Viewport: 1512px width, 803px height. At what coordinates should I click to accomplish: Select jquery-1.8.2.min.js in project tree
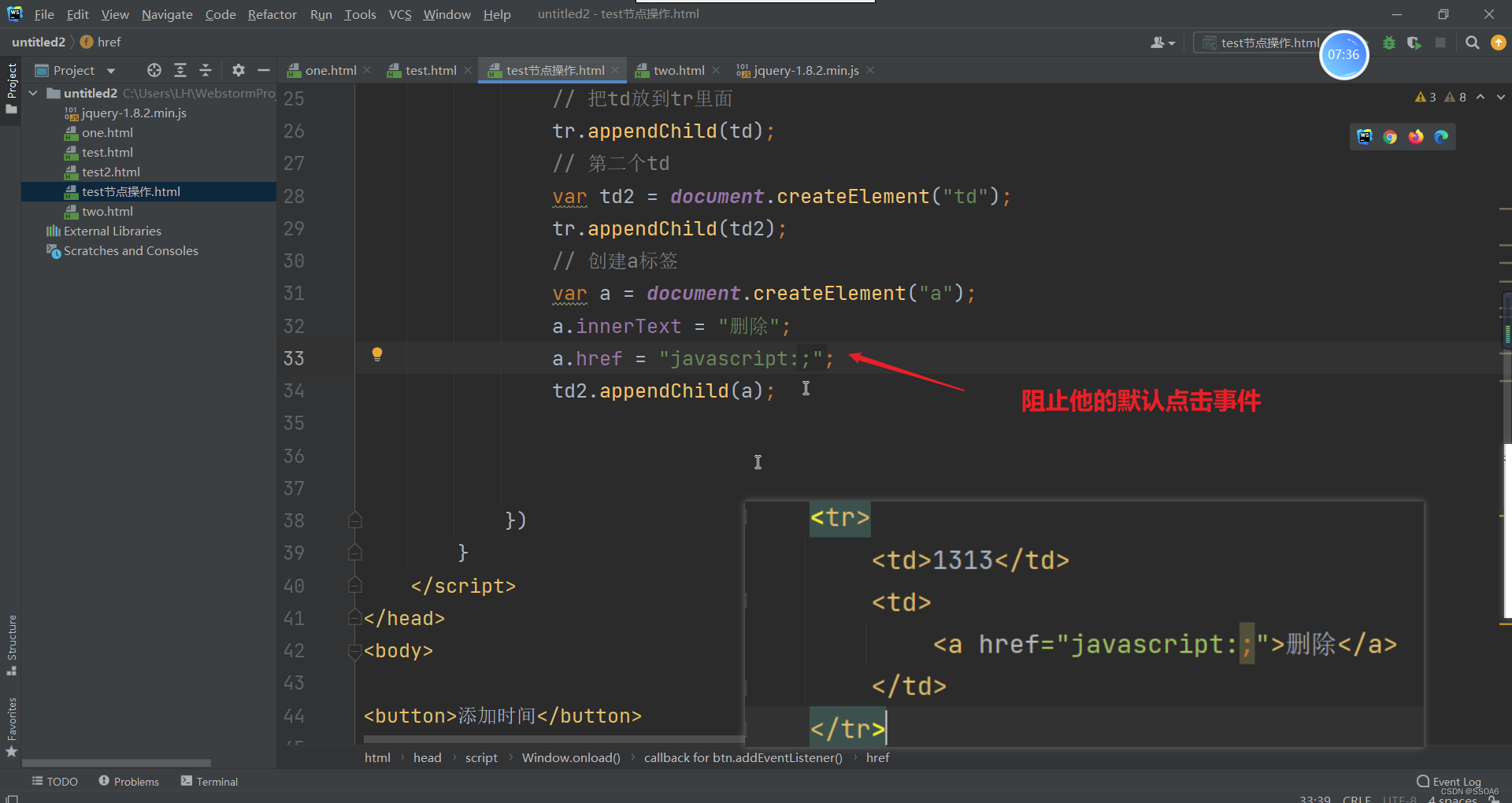pyautogui.click(x=134, y=113)
